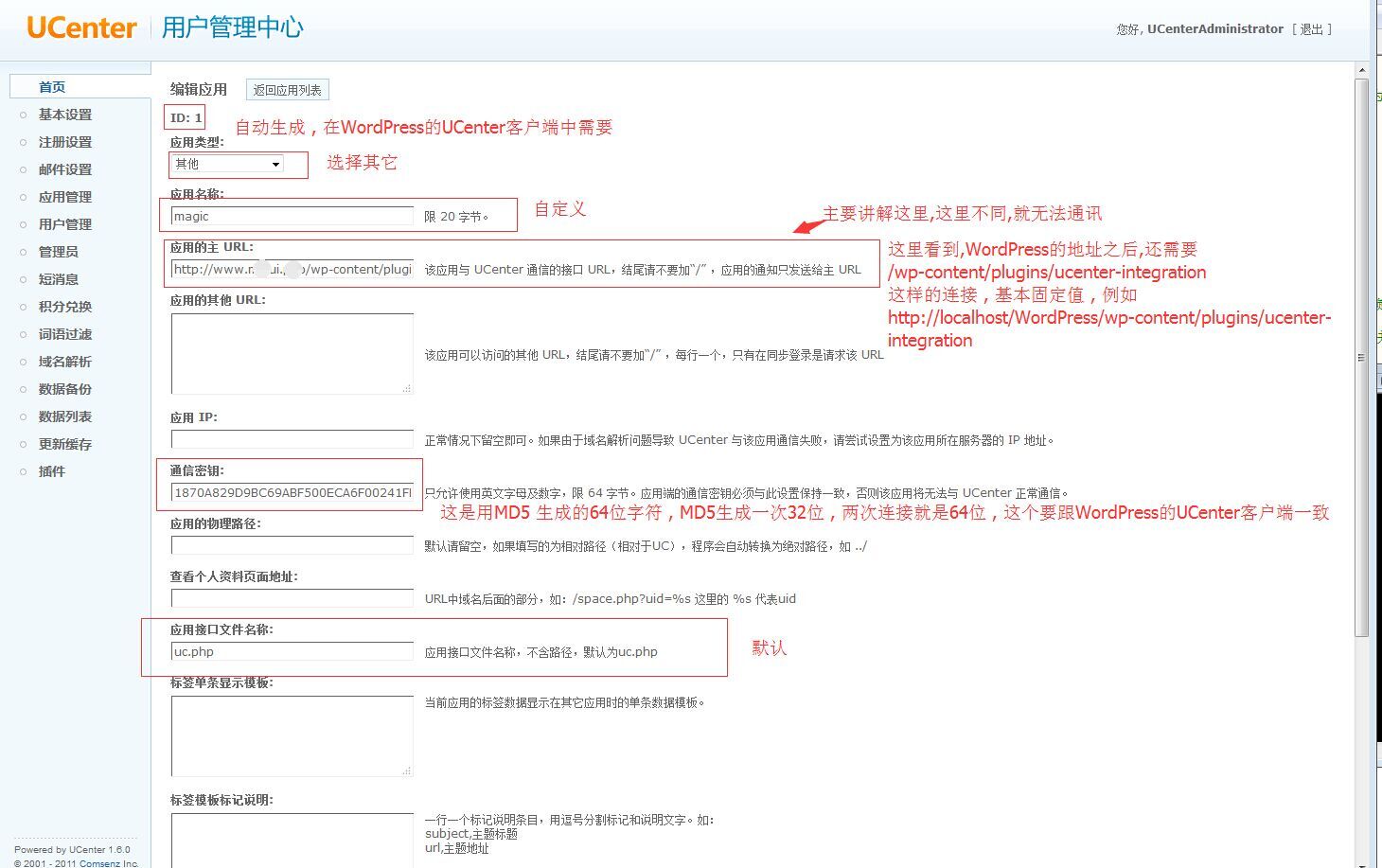Click the vertical scrollbar thumb

(1362, 357)
